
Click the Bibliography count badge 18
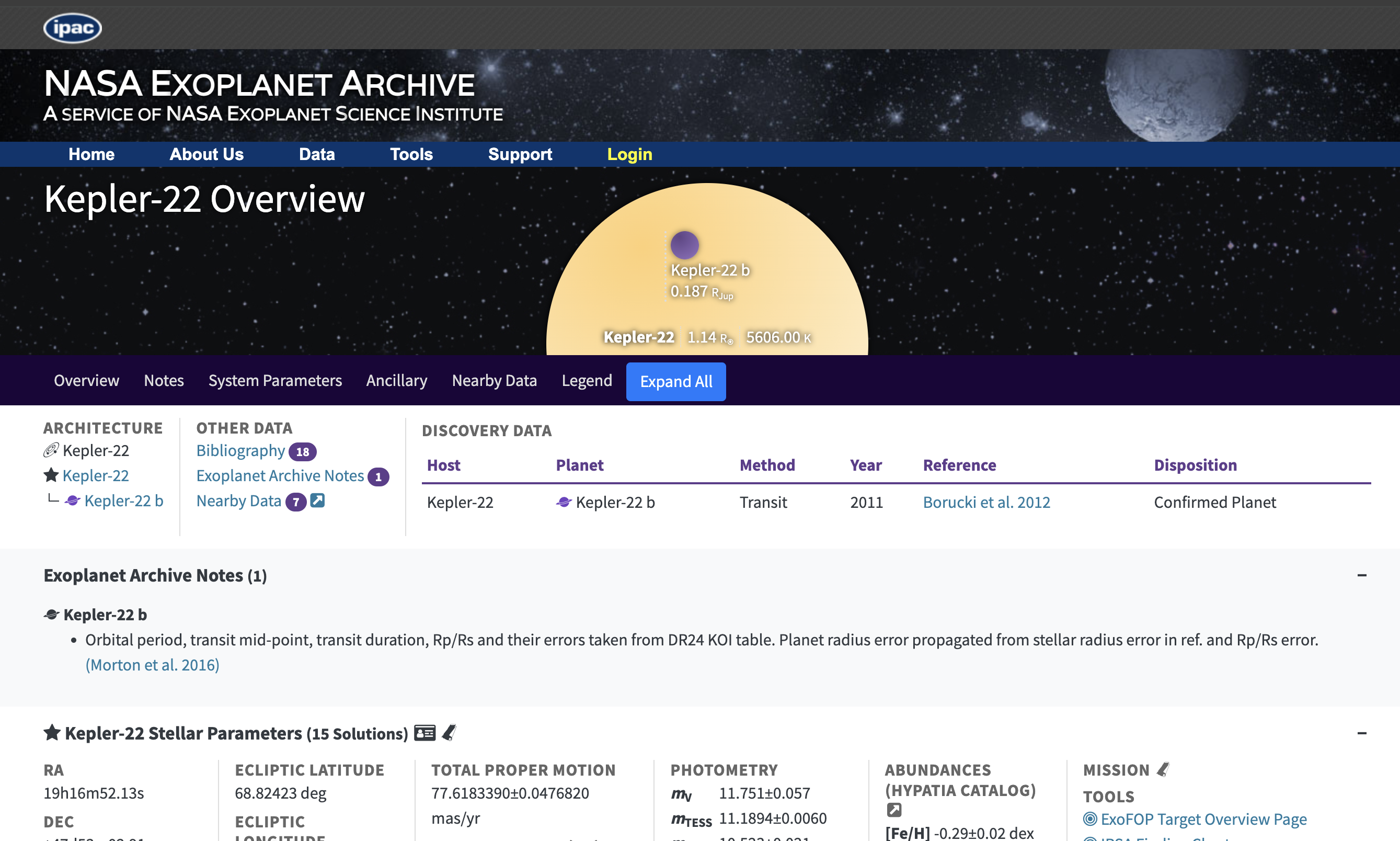point(302,452)
